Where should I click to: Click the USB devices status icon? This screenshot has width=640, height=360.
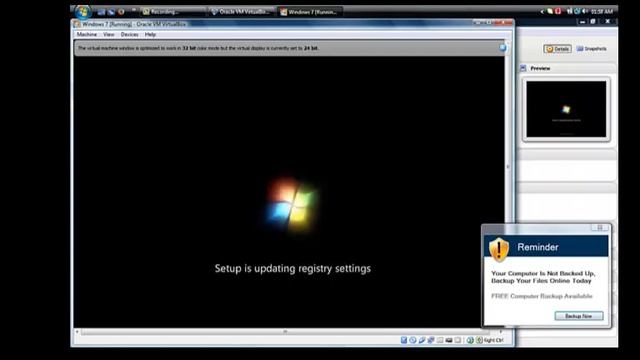[422, 340]
